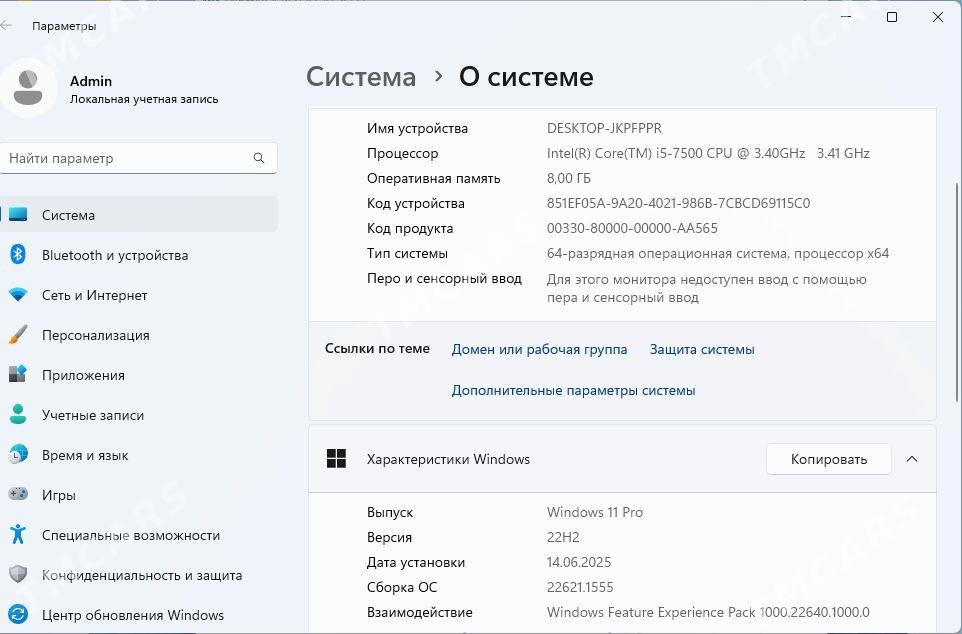Image resolution: width=962 pixels, height=634 pixels.
Task: Click Windows Feature Experience Pack value
Action: click(x=708, y=613)
